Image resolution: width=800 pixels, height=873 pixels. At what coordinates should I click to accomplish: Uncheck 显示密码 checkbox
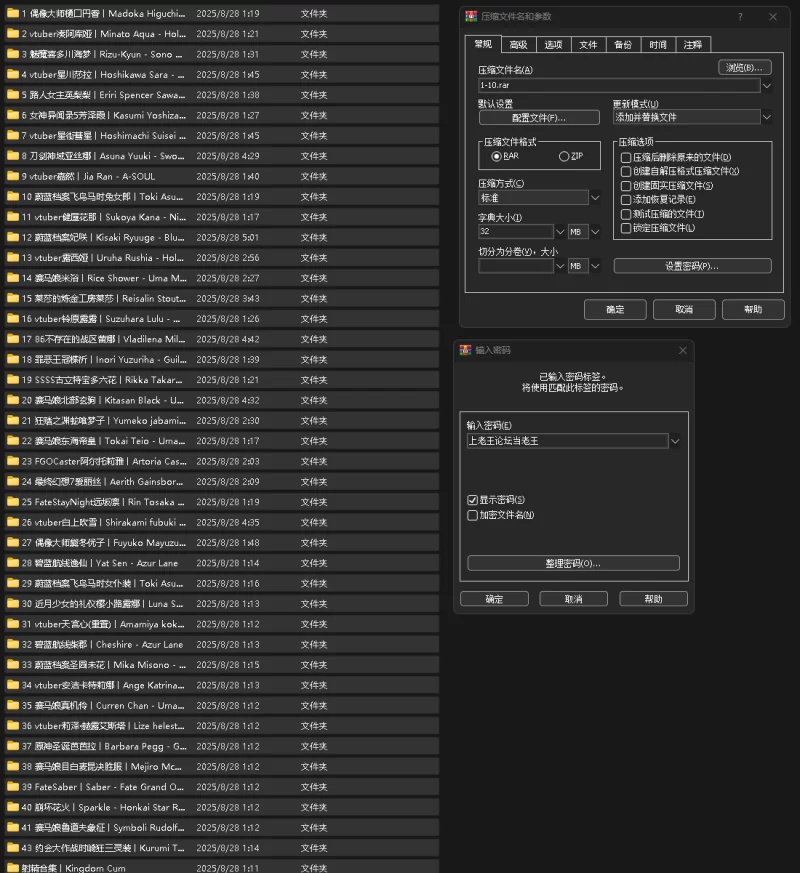click(473, 500)
